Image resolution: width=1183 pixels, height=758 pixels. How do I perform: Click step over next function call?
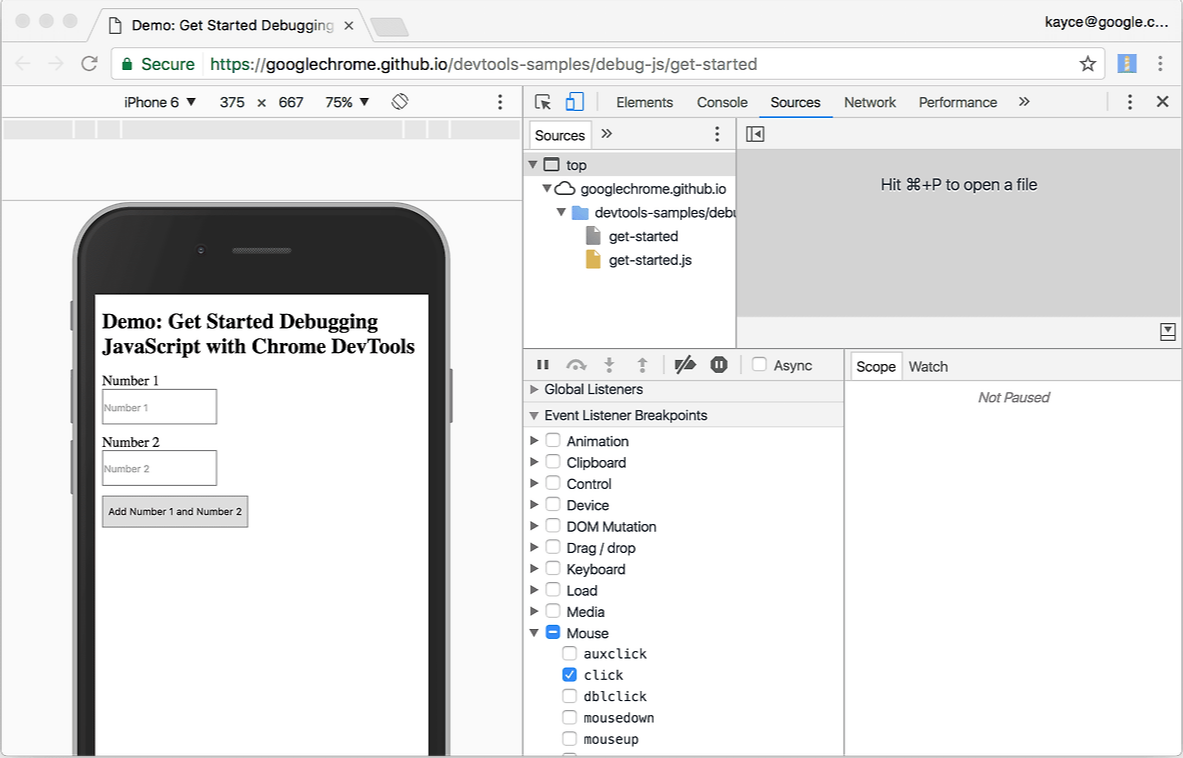tap(576, 365)
